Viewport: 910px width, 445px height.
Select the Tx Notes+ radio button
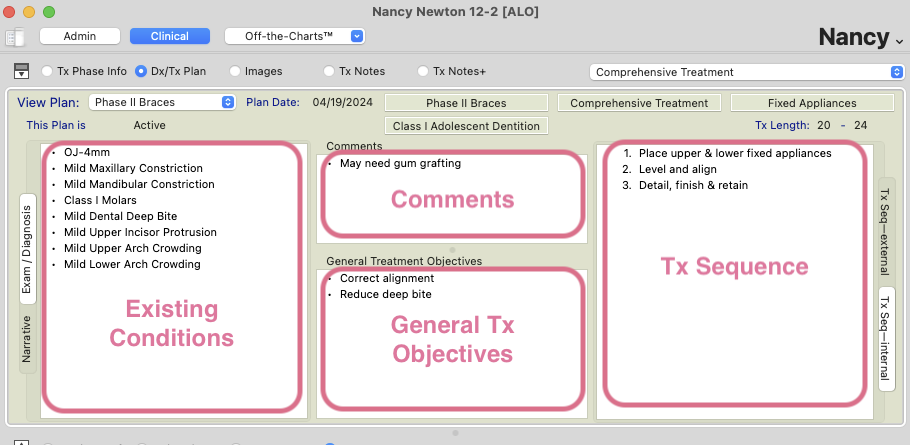pos(423,71)
